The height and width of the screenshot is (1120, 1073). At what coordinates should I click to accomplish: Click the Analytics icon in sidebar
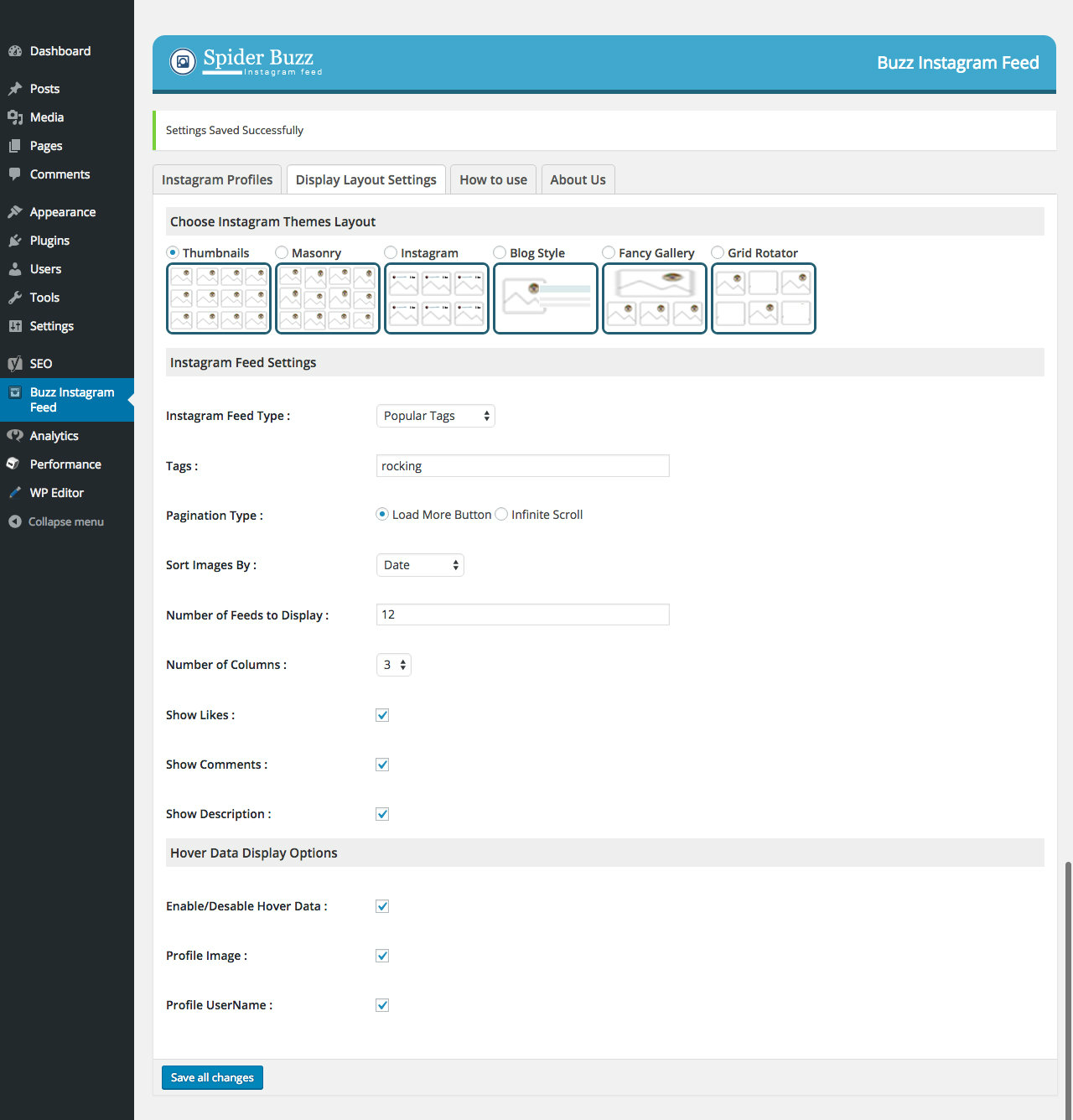pos(14,436)
